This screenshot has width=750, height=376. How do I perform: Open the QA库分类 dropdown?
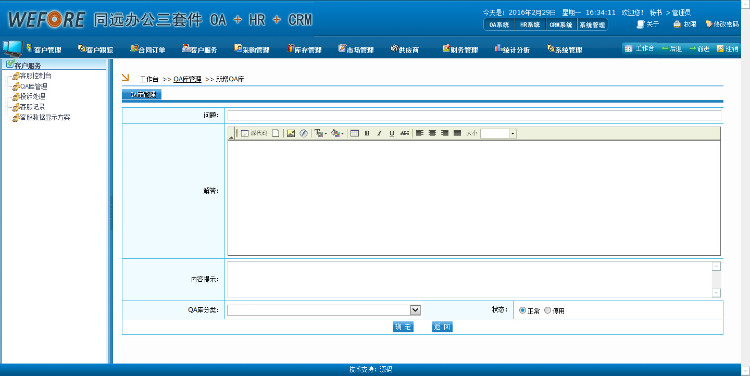pyautogui.click(x=324, y=310)
